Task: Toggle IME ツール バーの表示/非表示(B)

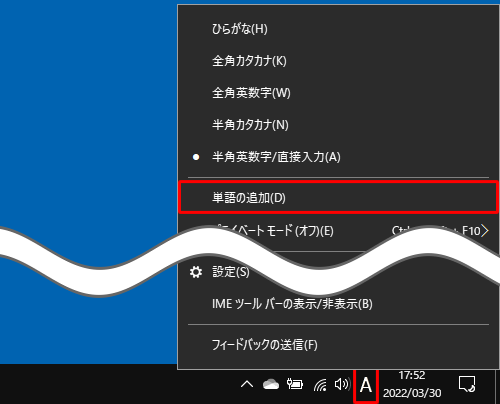Action: [x=338, y=304]
